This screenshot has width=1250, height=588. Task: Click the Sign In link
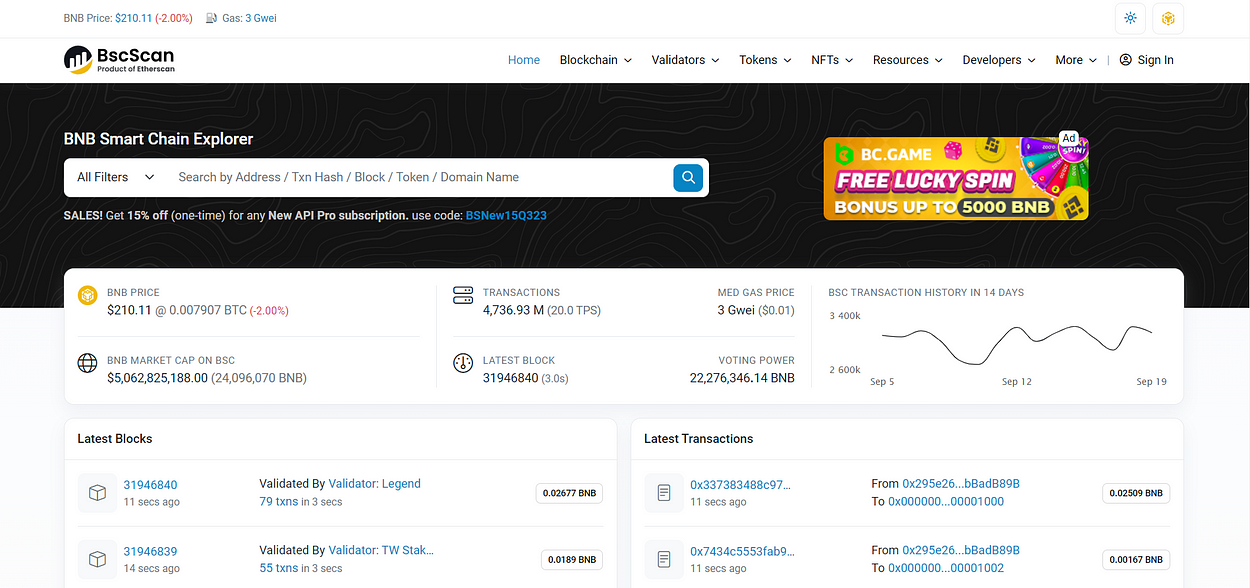(1155, 60)
